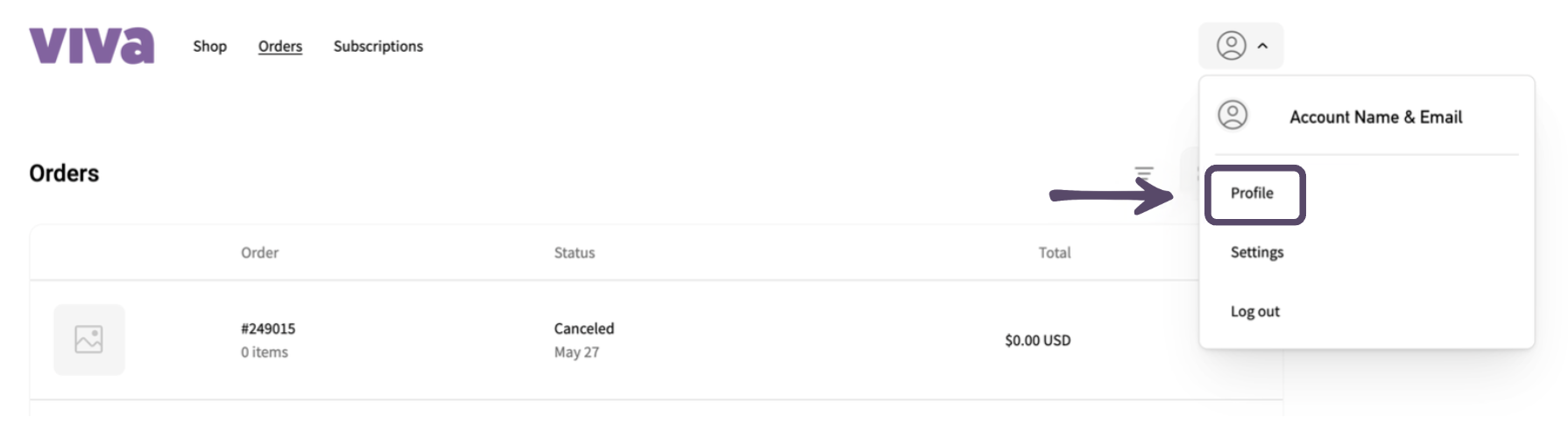Open the account avatar icon in header
This screenshot has width=1568, height=431.
click(x=1231, y=46)
